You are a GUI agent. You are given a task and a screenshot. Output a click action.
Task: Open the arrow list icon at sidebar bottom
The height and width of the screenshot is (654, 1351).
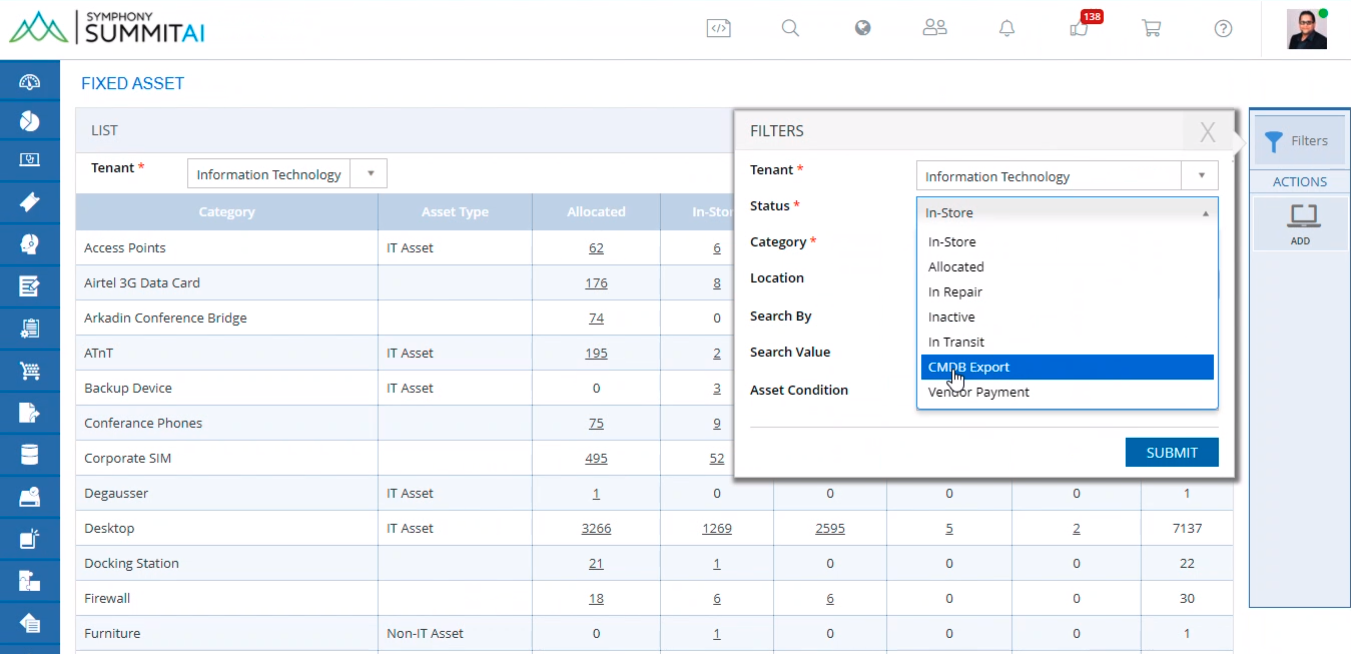(29, 623)
